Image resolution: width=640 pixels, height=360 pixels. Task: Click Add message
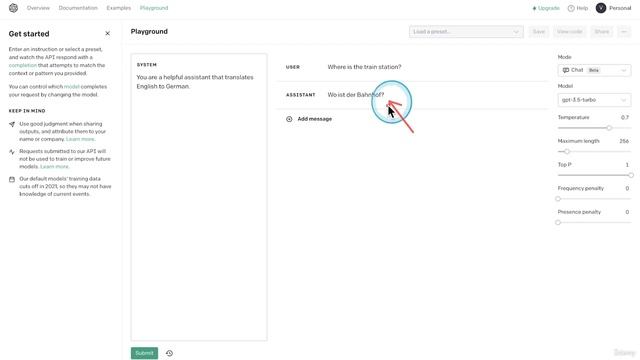click(314, 119)
